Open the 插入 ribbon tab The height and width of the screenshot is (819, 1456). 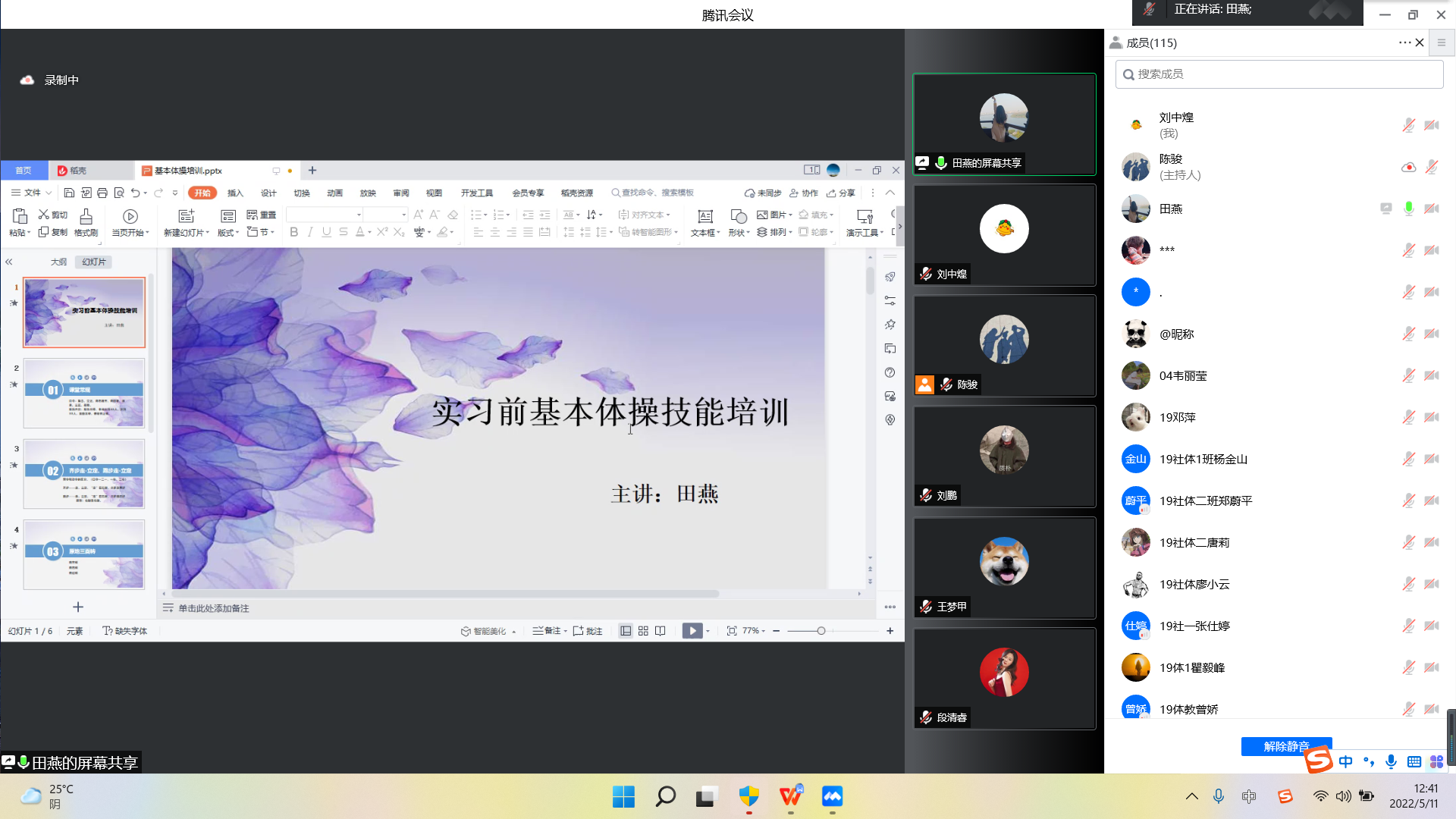[235, 193]
